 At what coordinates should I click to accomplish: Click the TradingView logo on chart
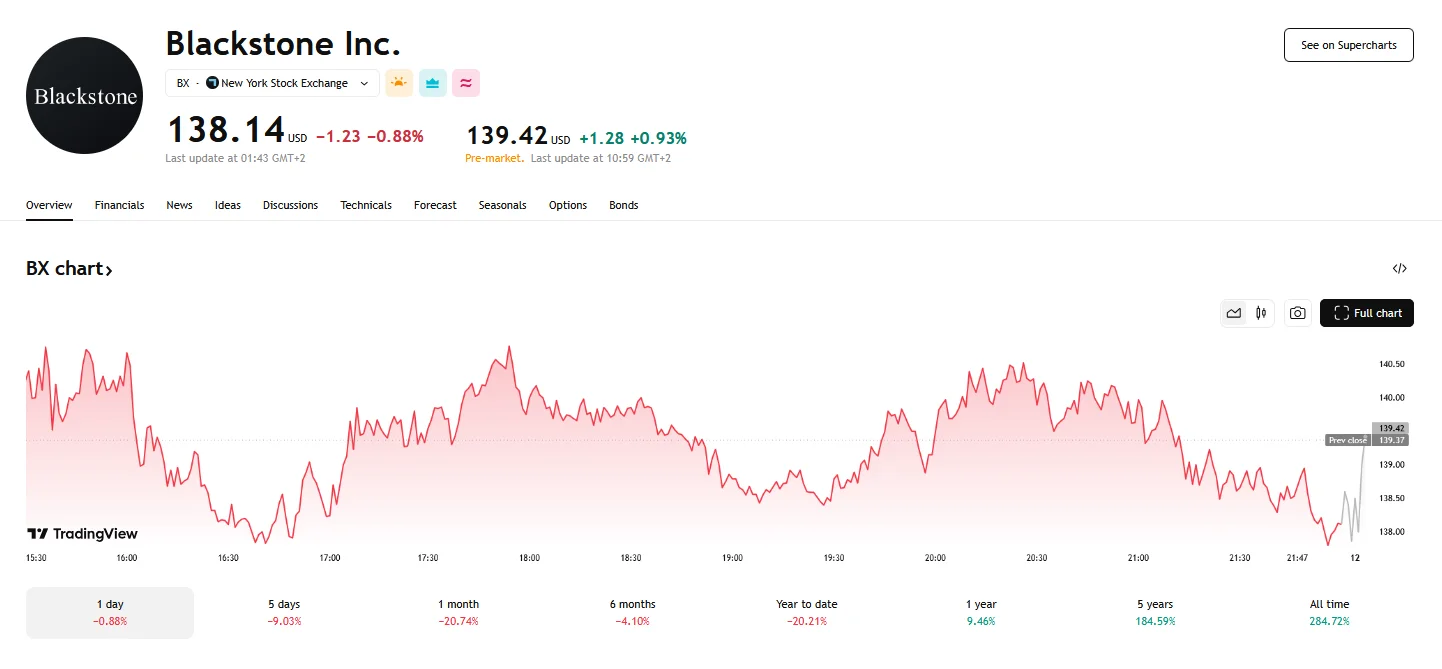[x=82, y=534]
